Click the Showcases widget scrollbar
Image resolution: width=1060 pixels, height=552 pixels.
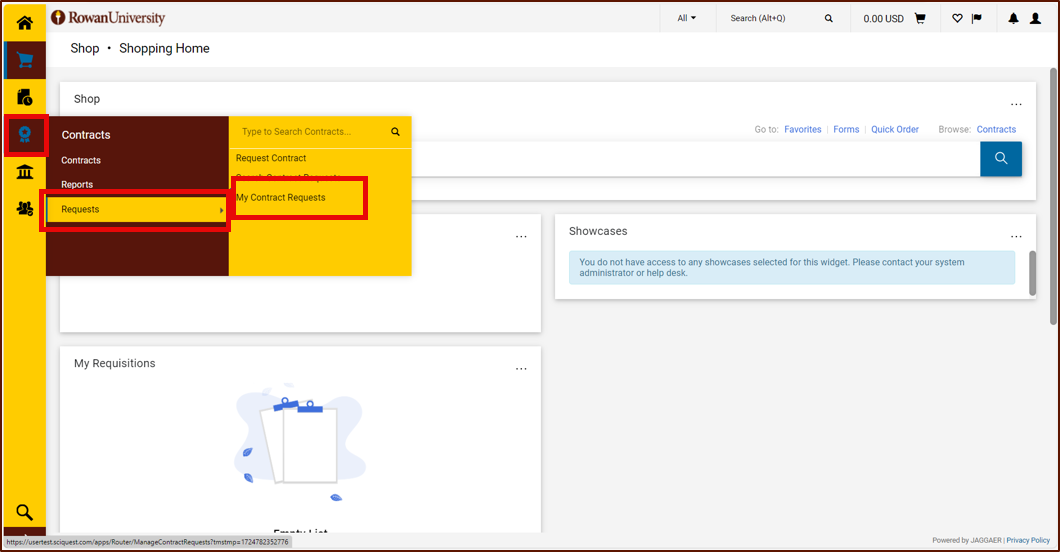click(1032, 273)
